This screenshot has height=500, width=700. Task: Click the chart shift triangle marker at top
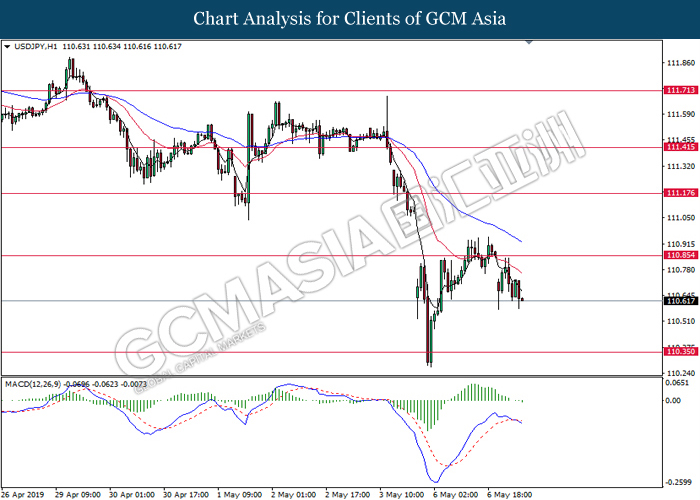pos(529,42)
